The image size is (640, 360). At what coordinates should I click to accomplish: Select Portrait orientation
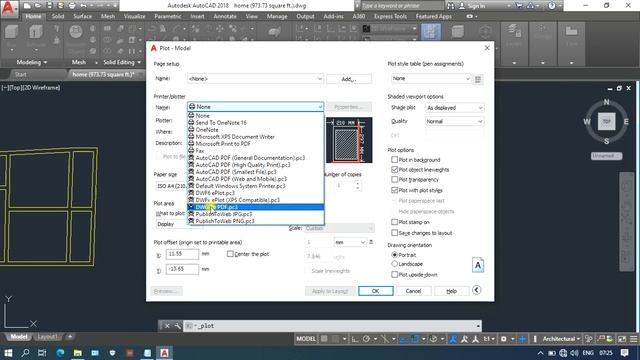coord(394,255)
